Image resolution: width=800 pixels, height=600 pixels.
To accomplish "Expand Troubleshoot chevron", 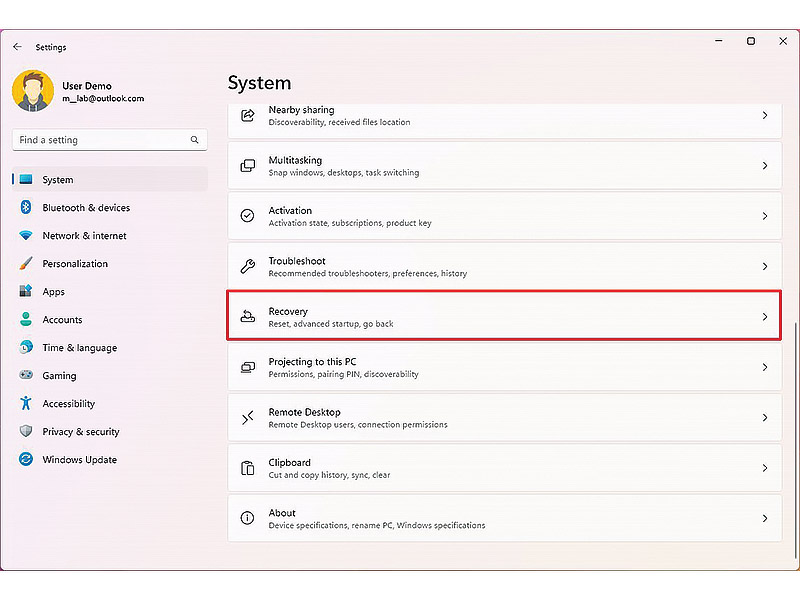I will tap(765, 266).
